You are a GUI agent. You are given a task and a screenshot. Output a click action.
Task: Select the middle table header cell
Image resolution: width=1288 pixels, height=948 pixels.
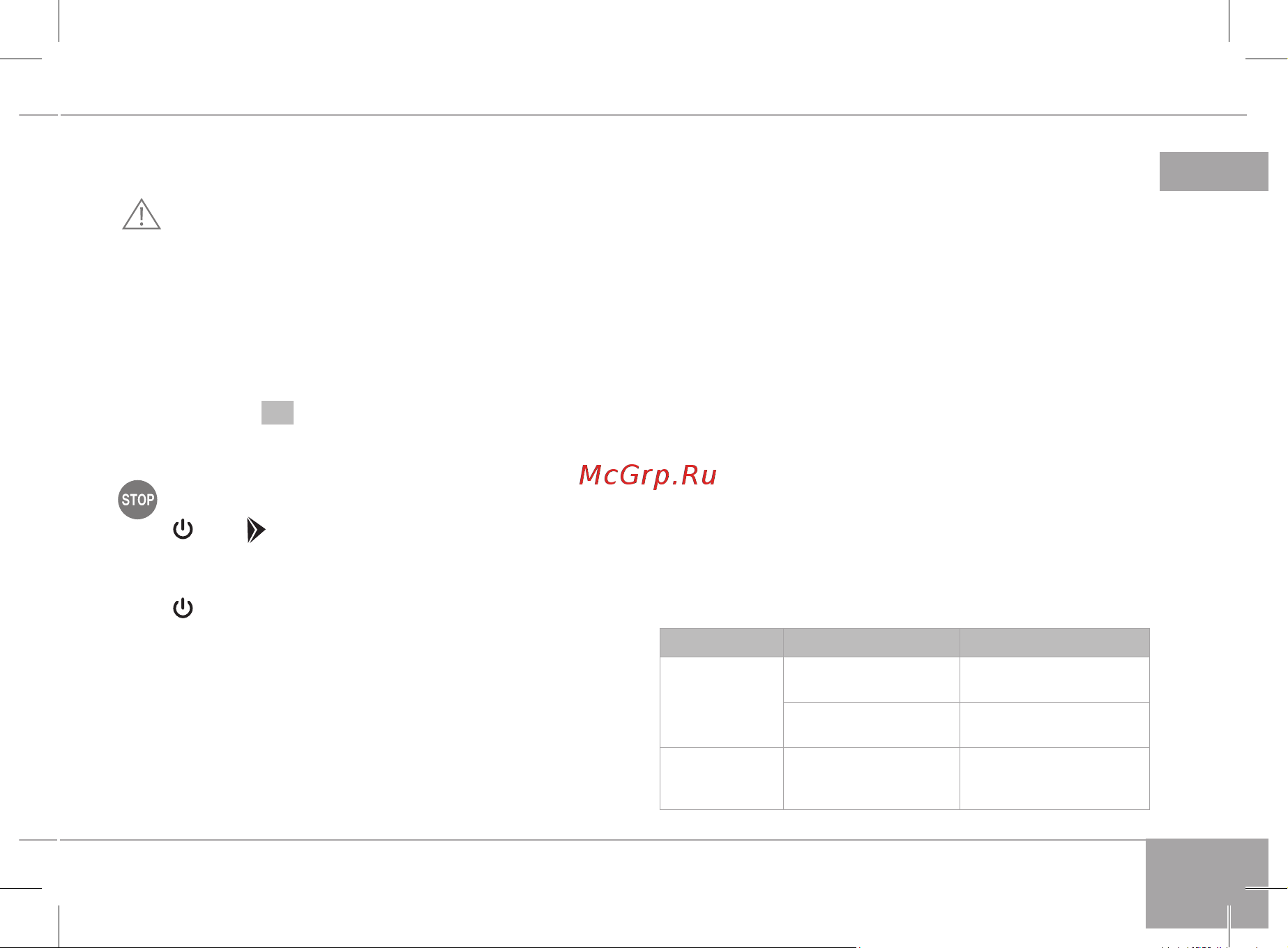point(872,643)
